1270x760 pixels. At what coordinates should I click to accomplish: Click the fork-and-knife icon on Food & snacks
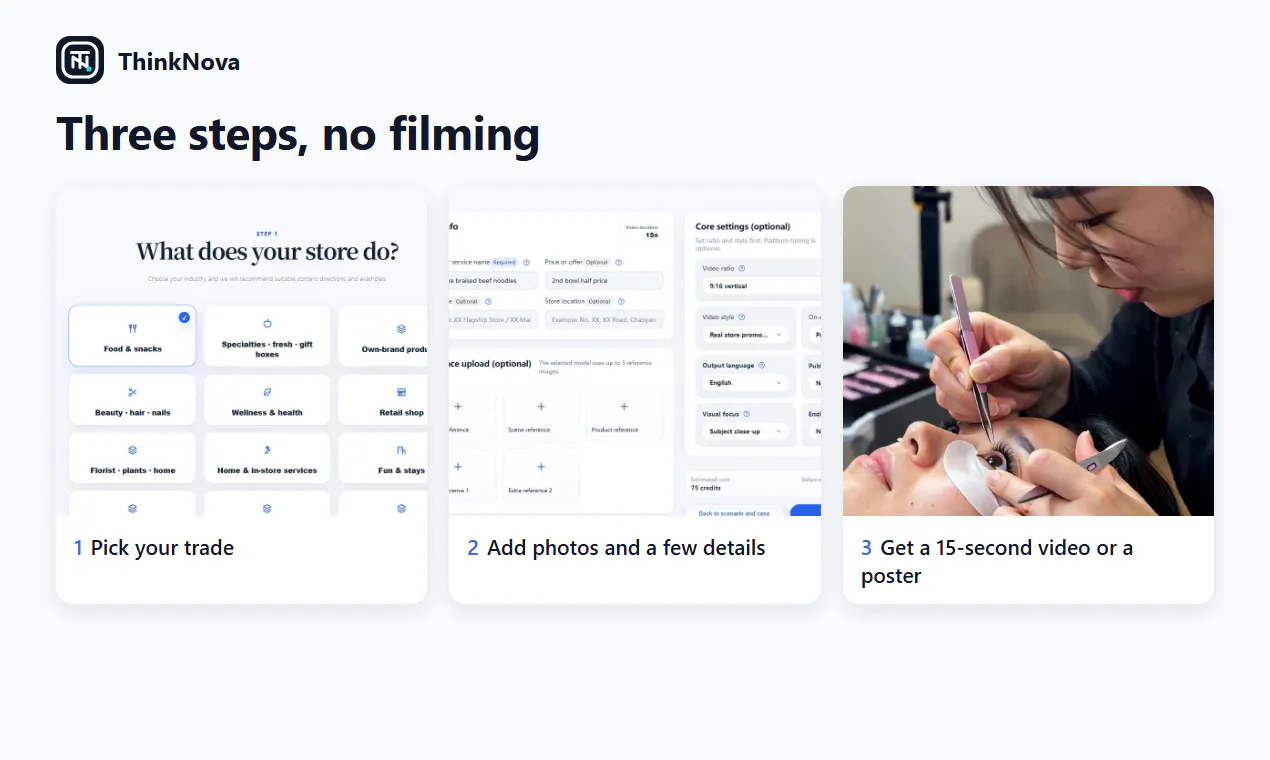coord(133,328)
